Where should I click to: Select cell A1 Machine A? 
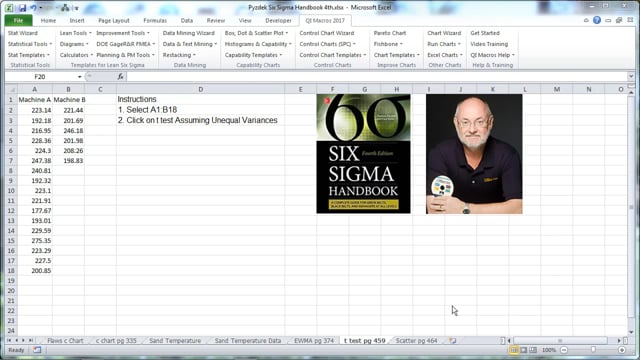point(35,100)
